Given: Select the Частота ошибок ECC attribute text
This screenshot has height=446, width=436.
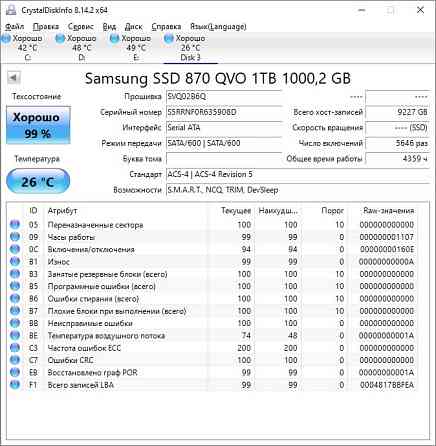Looking at the screenshot, I should coord(84,348).
